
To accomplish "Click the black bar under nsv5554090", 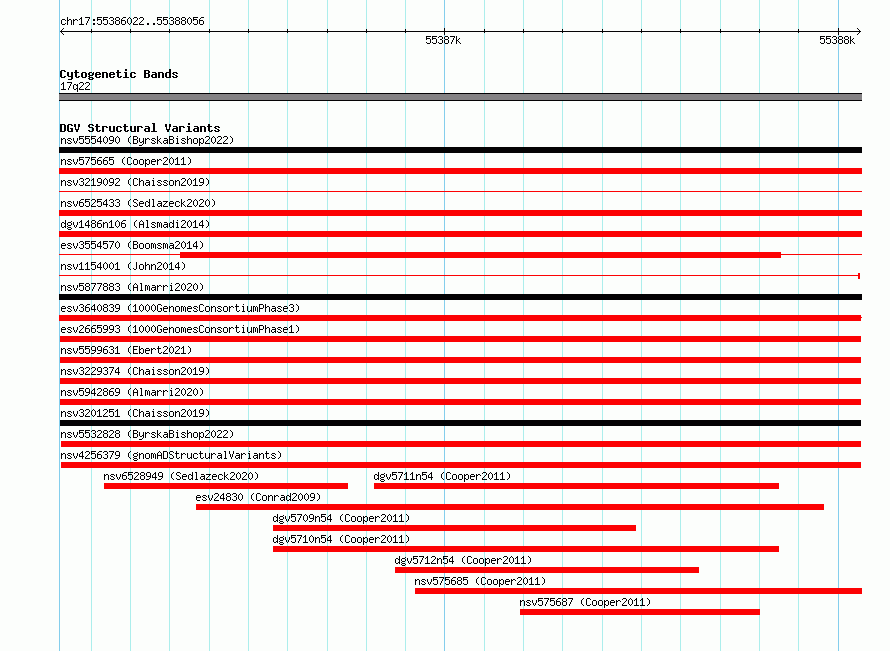I will 460,150.
